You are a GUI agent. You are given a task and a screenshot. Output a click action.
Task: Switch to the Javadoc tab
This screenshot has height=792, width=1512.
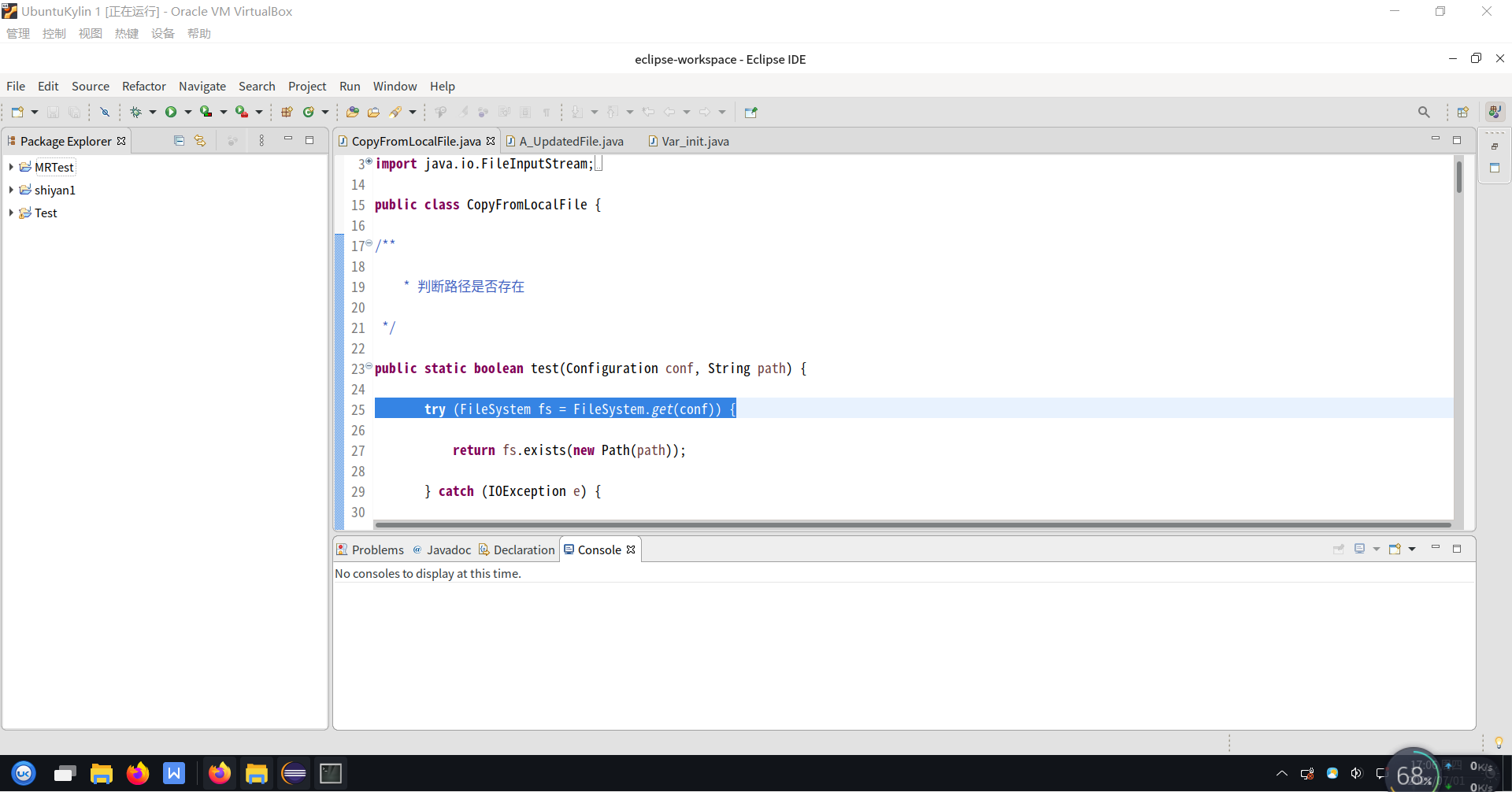pyautogui.click(x=442, y=550)
